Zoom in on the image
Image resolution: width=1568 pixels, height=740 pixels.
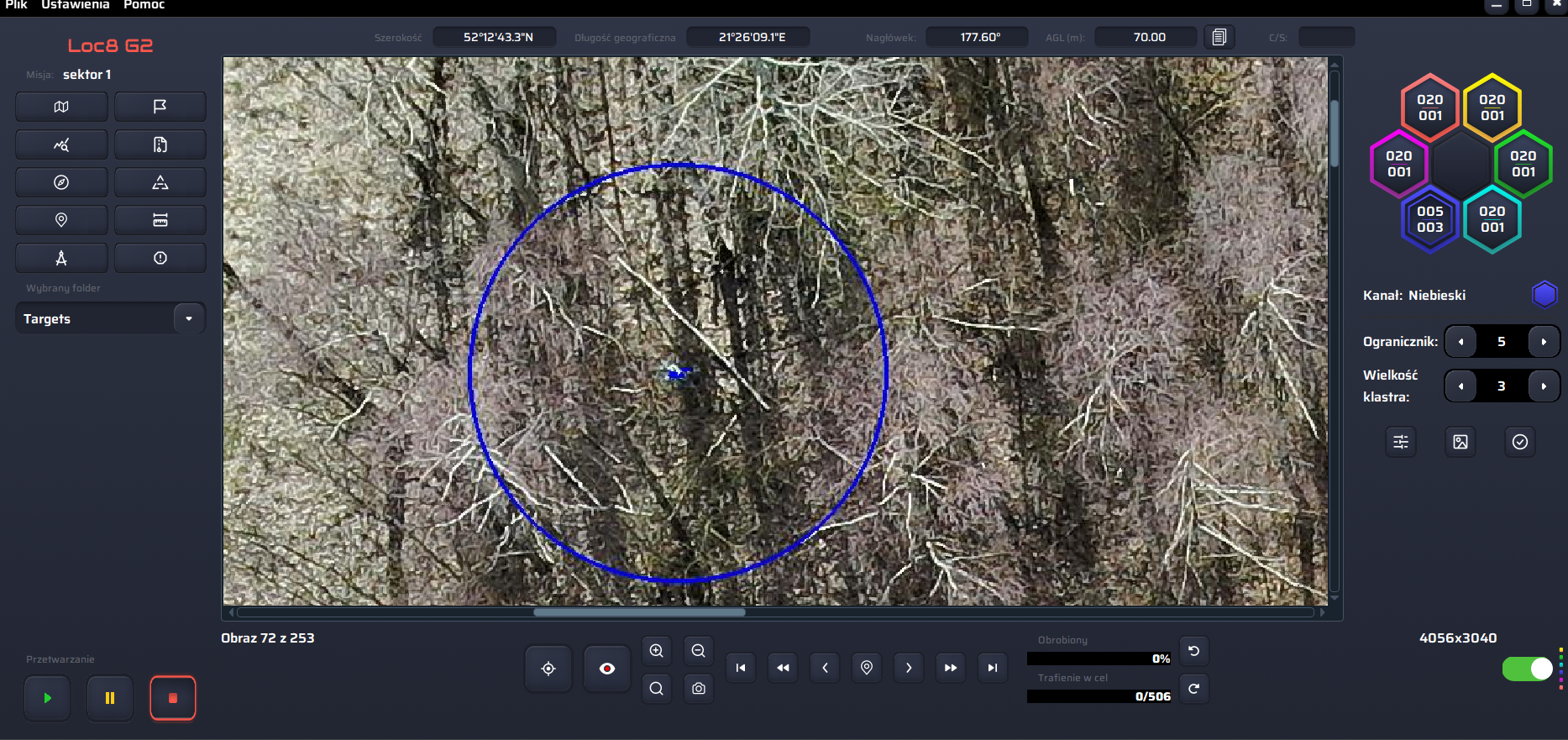657,651
